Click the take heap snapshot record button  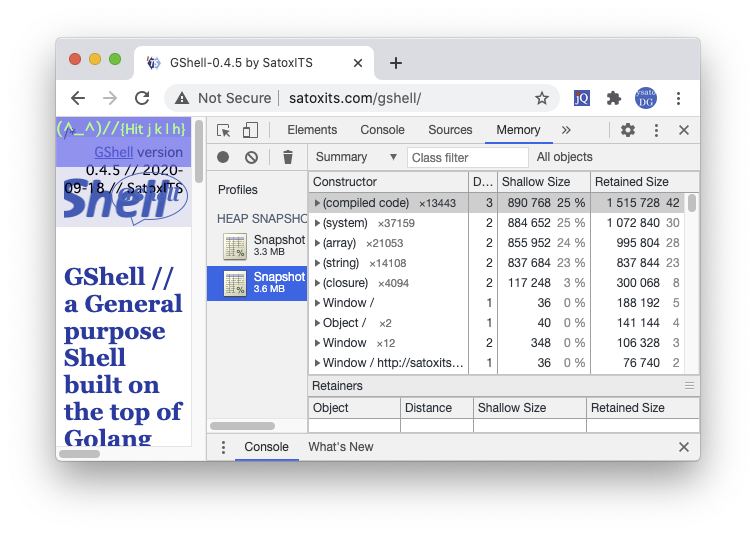(x=223, y=157)
